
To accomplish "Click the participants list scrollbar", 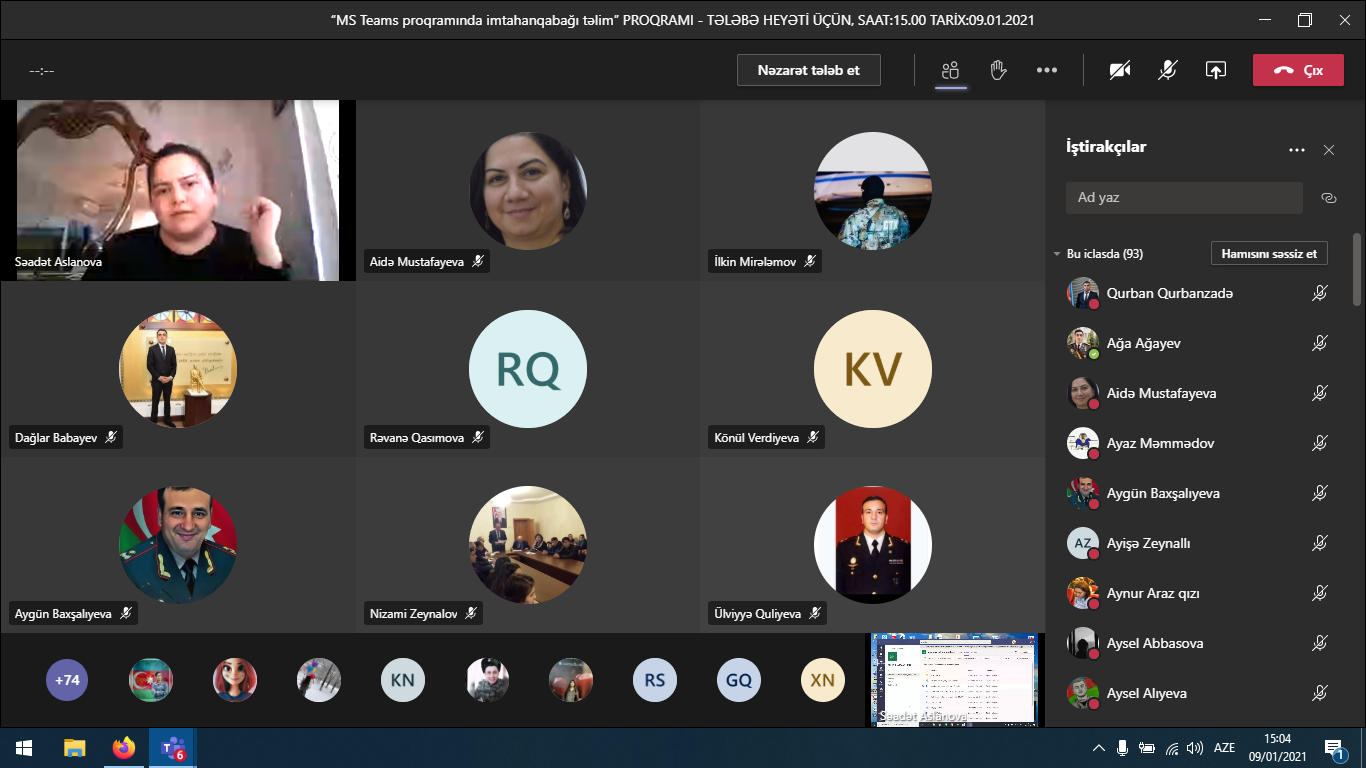I will (1356, 269).
